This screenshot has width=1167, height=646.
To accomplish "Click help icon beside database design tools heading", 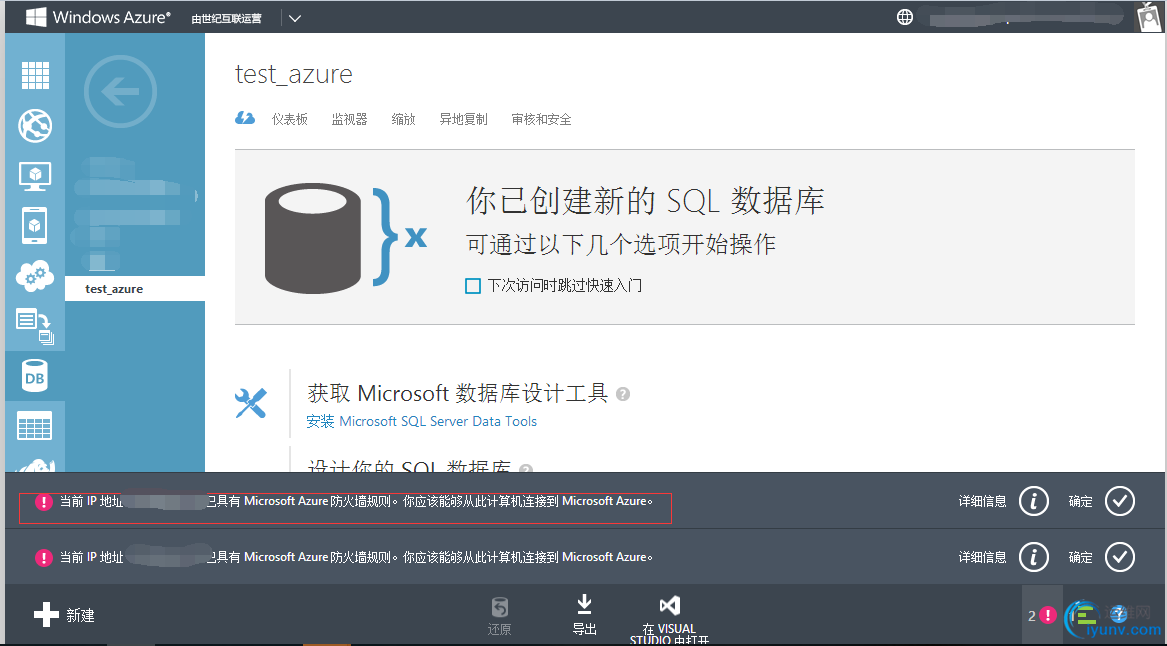I will tap(623, 394).
